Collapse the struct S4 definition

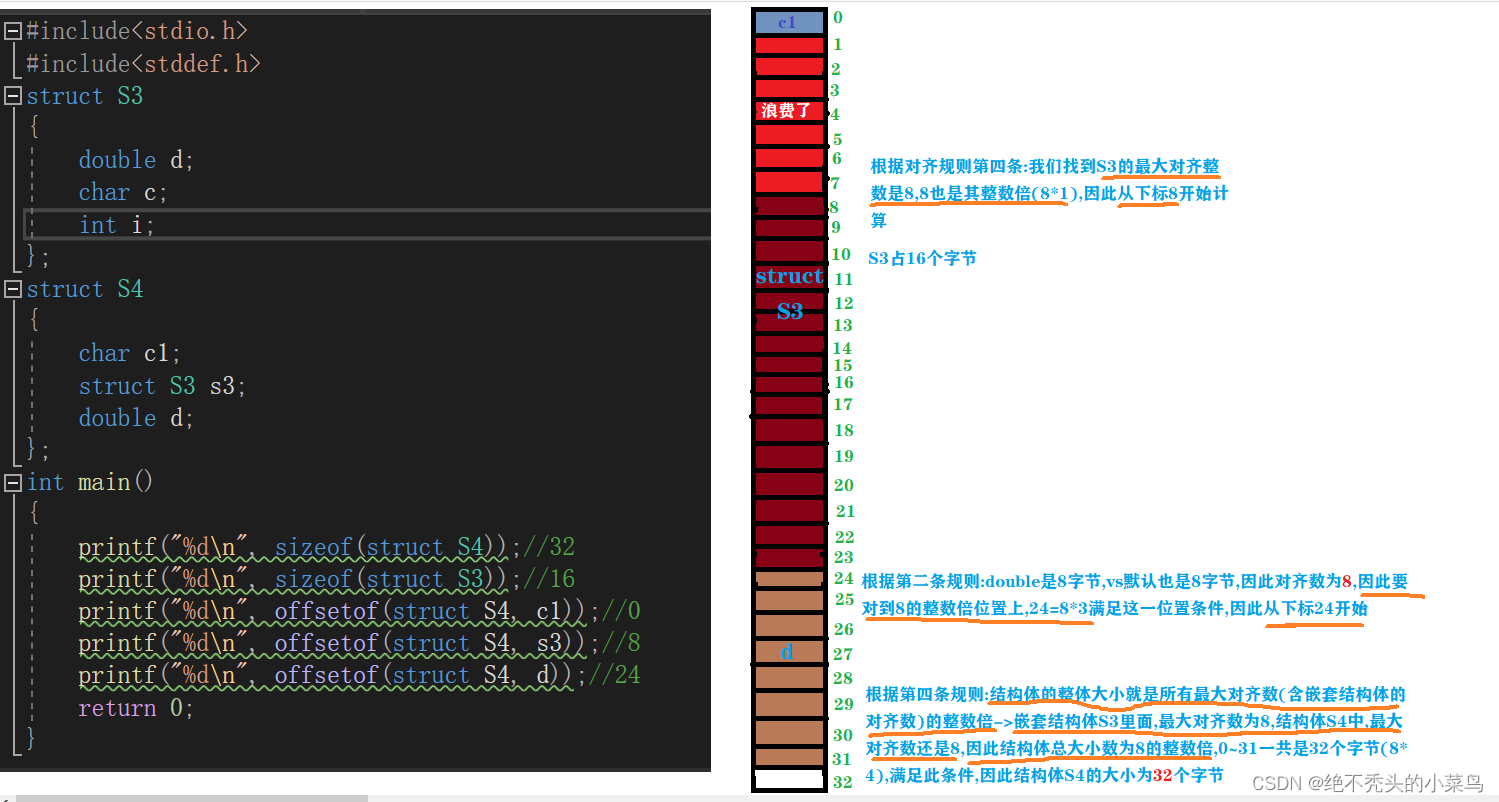tap(13, 290)
